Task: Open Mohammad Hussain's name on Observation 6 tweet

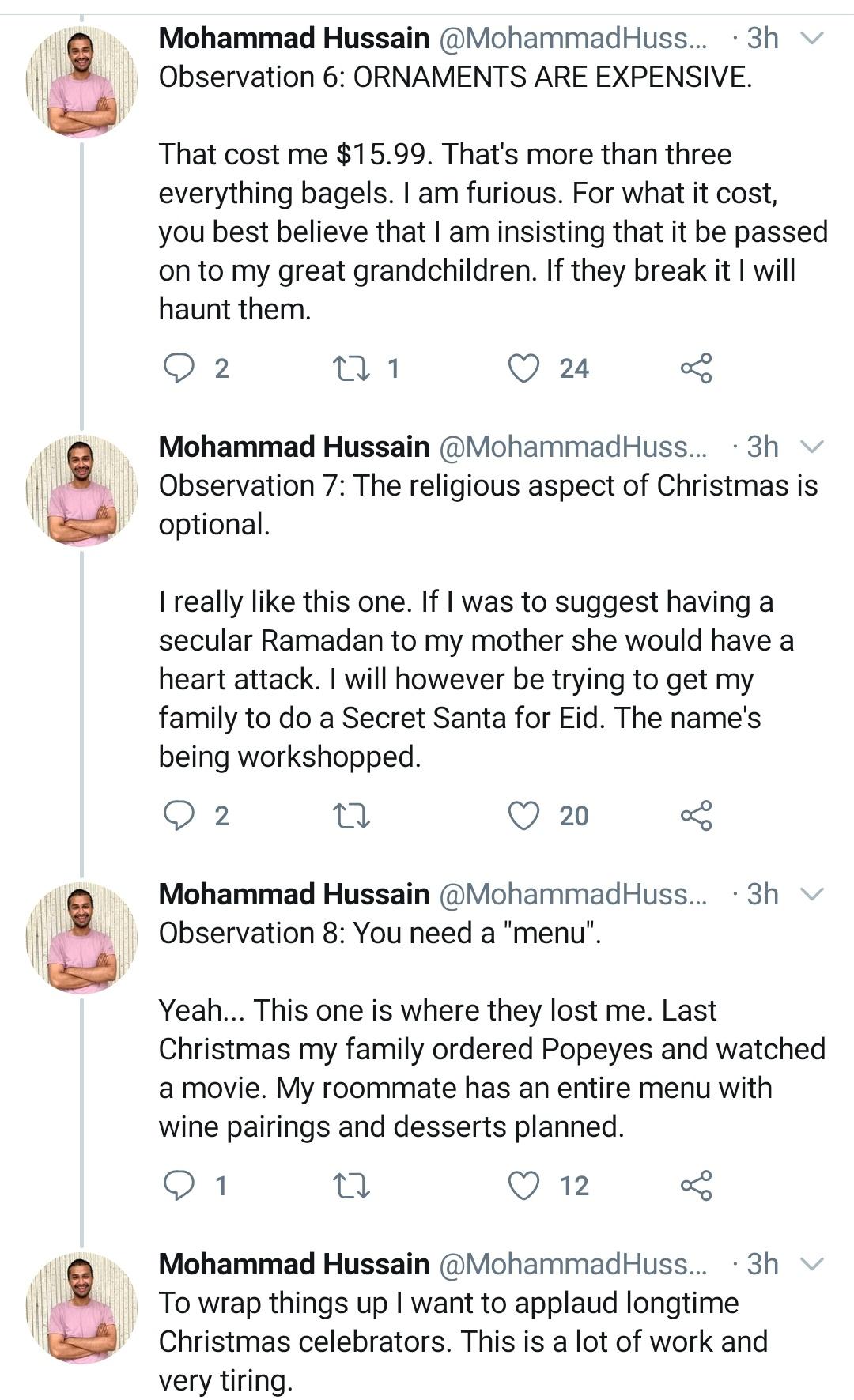Action: click(x=293, y=38)
